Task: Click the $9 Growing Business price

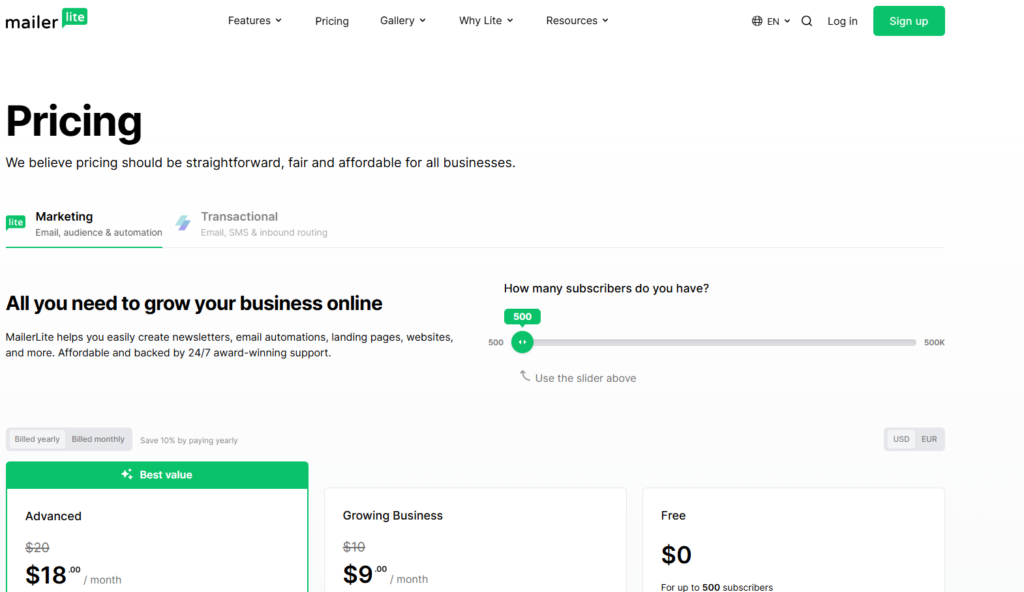Action: tap(364, 574)
